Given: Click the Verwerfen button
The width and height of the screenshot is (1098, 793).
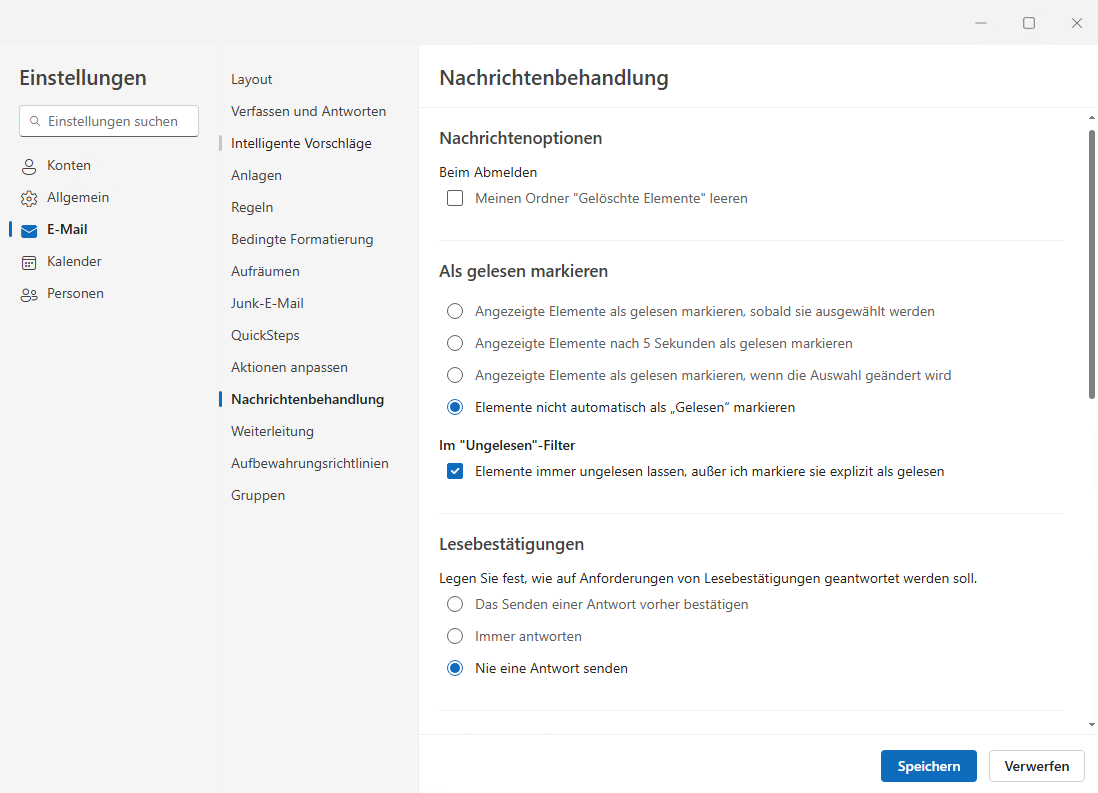Looking at the screenshot, I should coord(1036,766).
